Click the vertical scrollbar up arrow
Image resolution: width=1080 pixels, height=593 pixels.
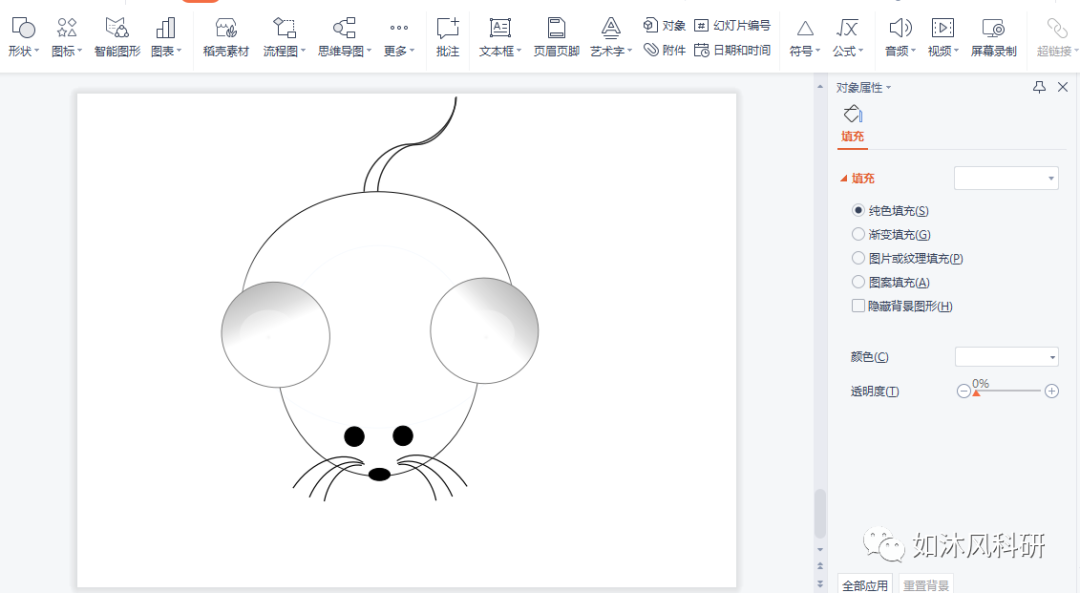820,87
